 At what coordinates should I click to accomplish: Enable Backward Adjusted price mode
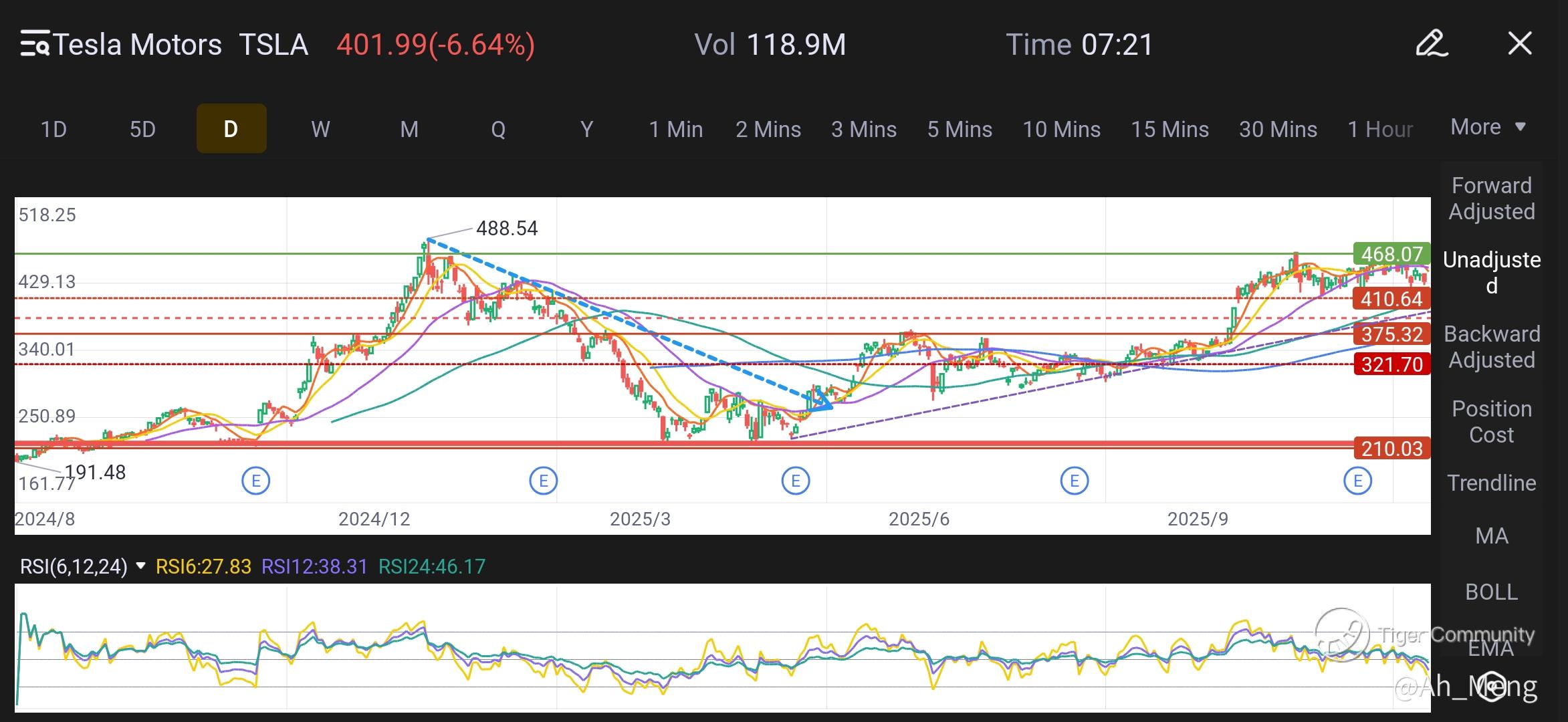coord(1491,347)
